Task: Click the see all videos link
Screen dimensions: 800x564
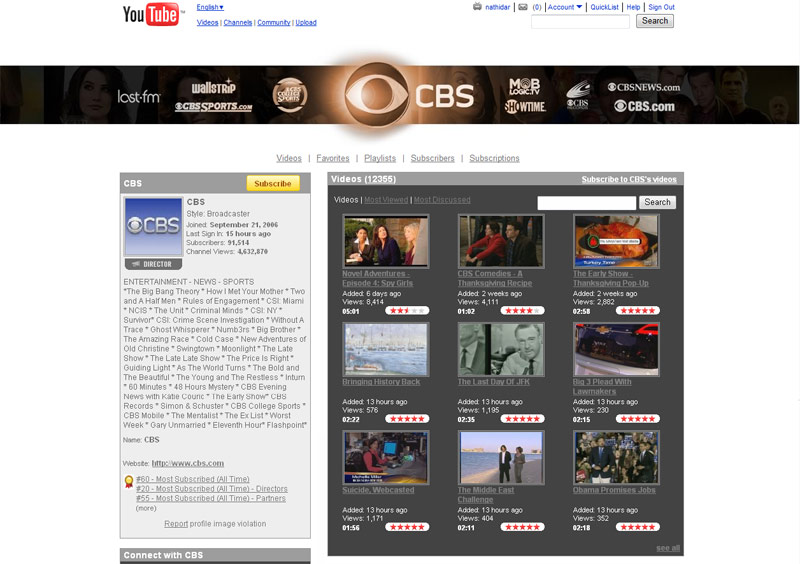Action: 668,548
